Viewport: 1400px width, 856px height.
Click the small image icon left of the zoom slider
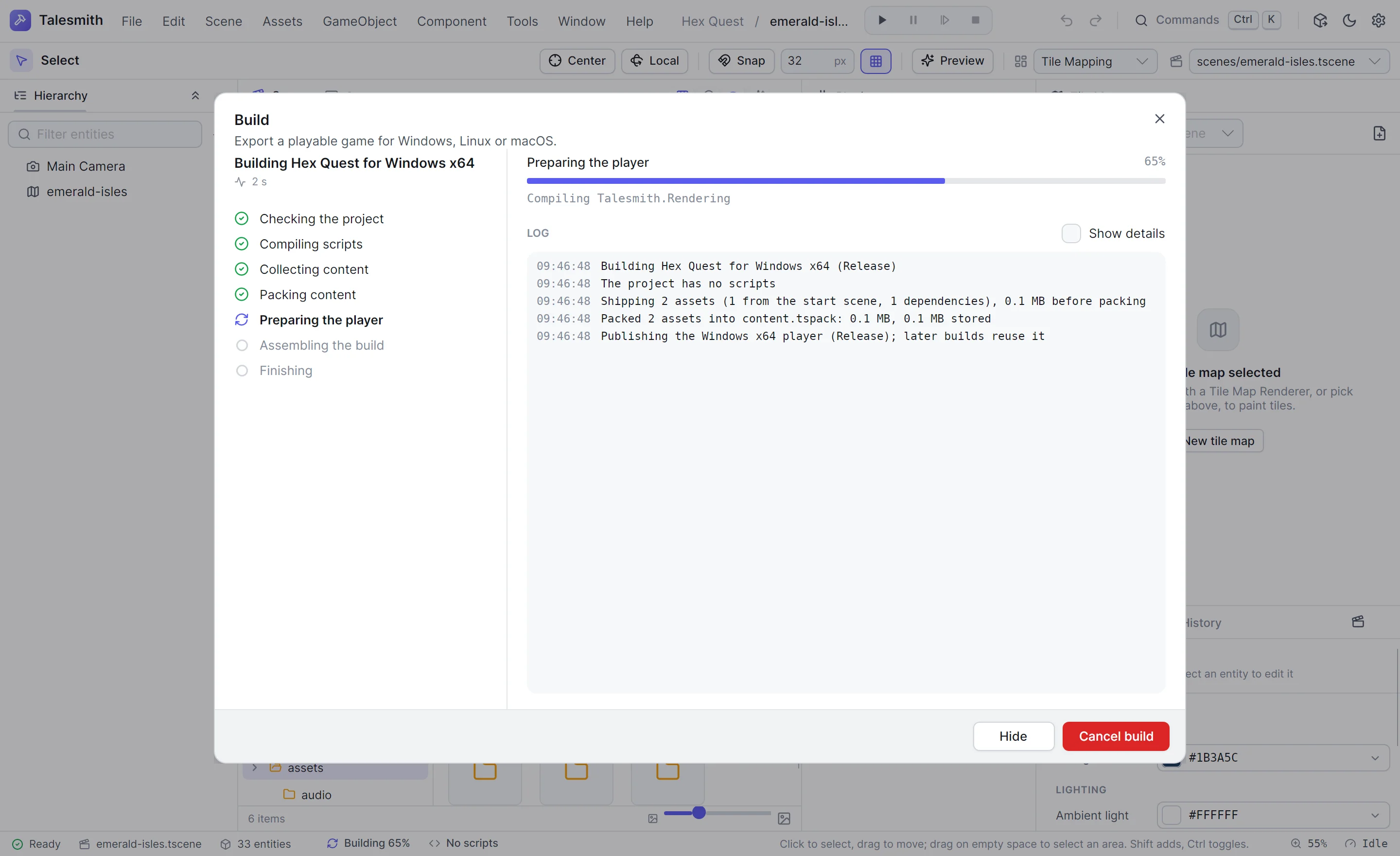(653, 819)
